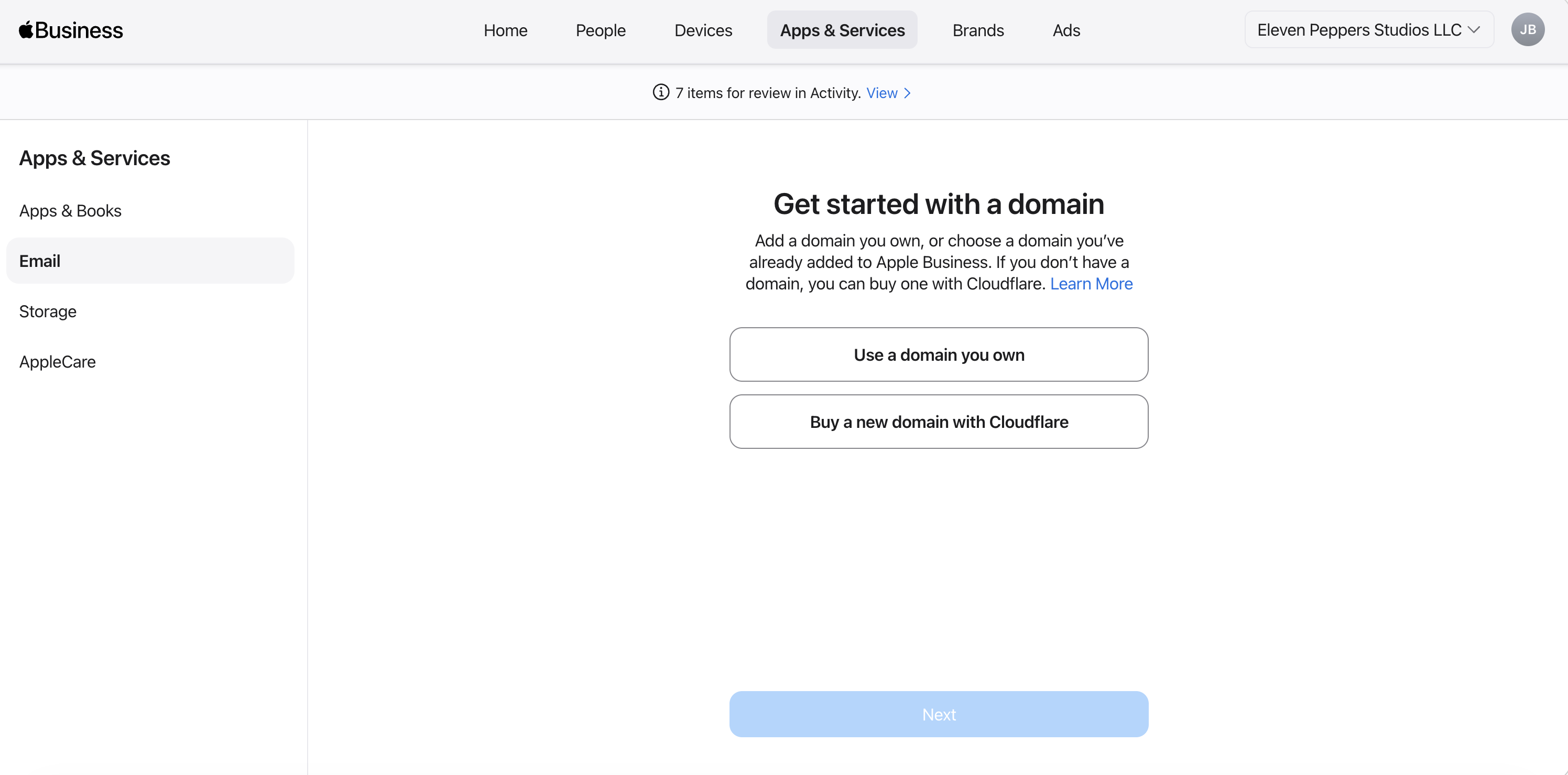Go to the Devices tab
This screenshot has width=1568, height=775.
[x=703, y=30]
